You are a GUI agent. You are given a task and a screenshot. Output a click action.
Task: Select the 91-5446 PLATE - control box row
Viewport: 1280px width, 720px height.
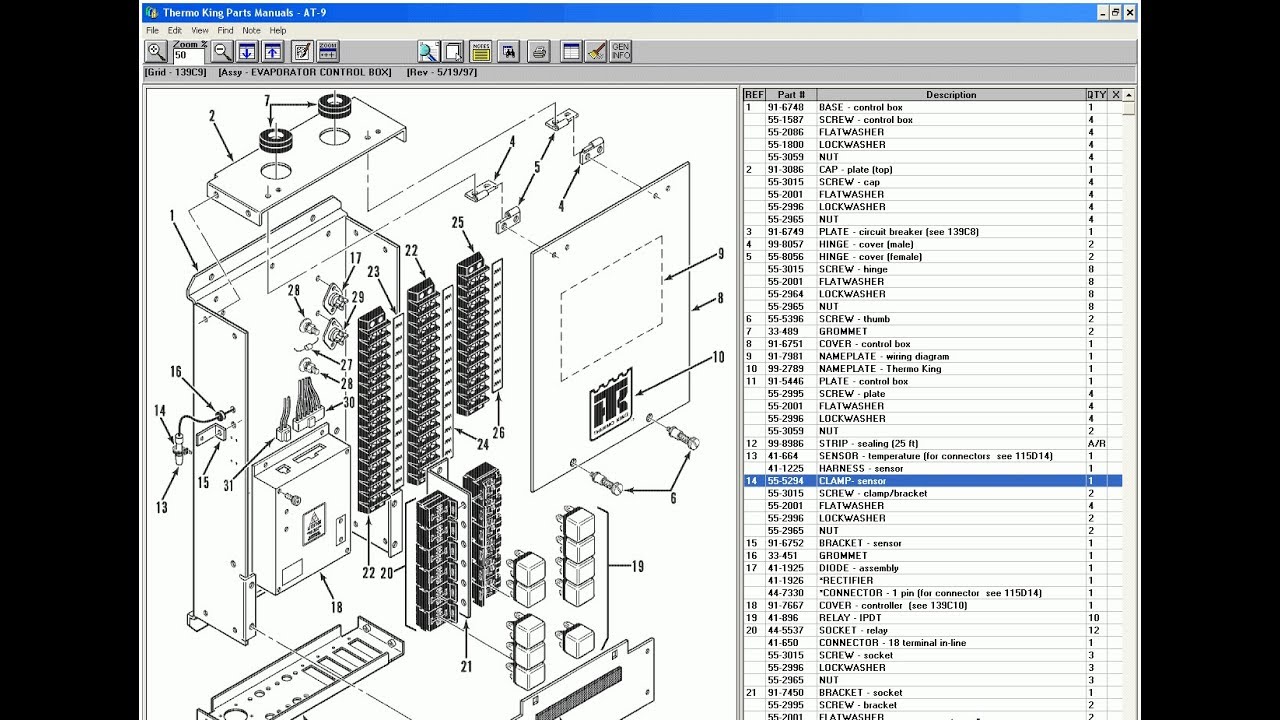click(933, 381)
